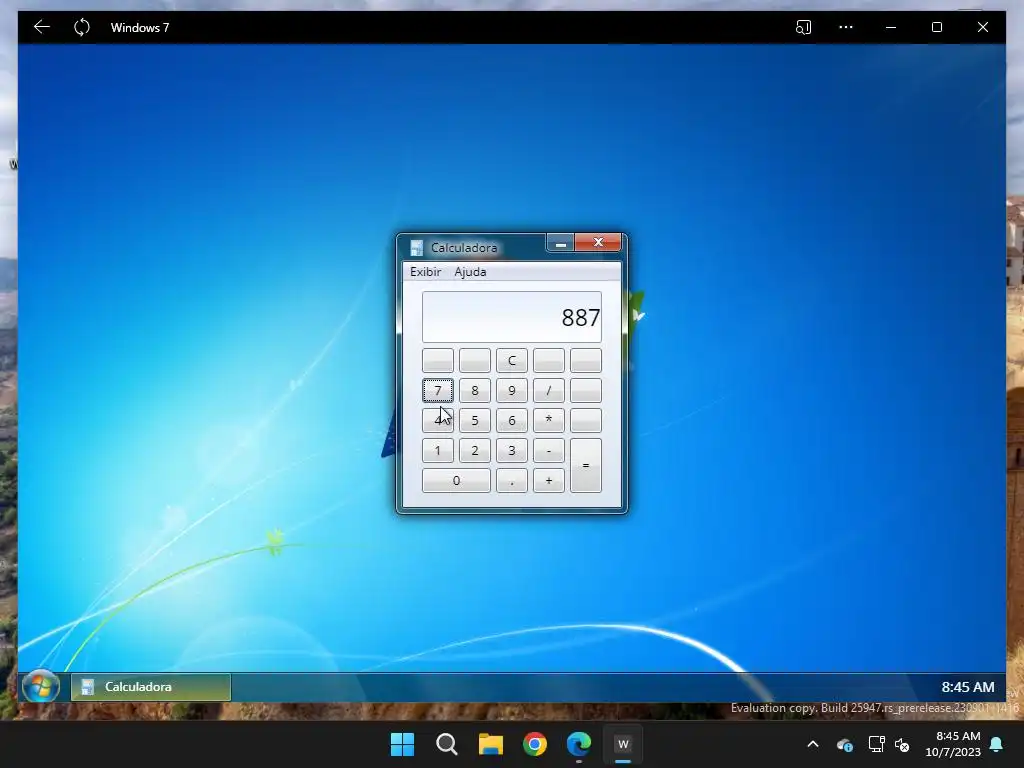Viewport: 1024px width, 768px height.
Task: Close the Windows 7 viewer window
Action: (x=983, y=27)
